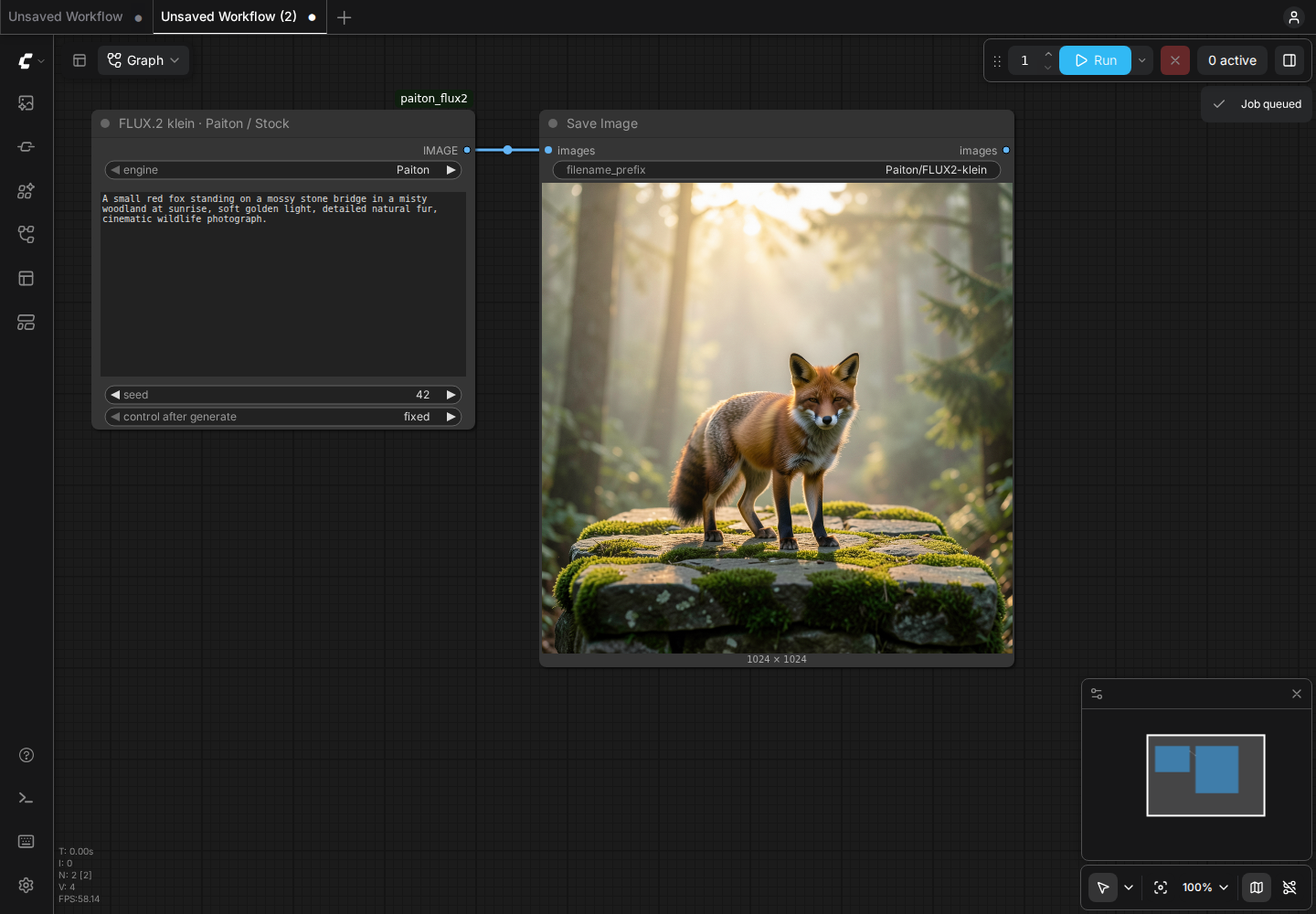Collapse the Save Image node

point(553,123)
